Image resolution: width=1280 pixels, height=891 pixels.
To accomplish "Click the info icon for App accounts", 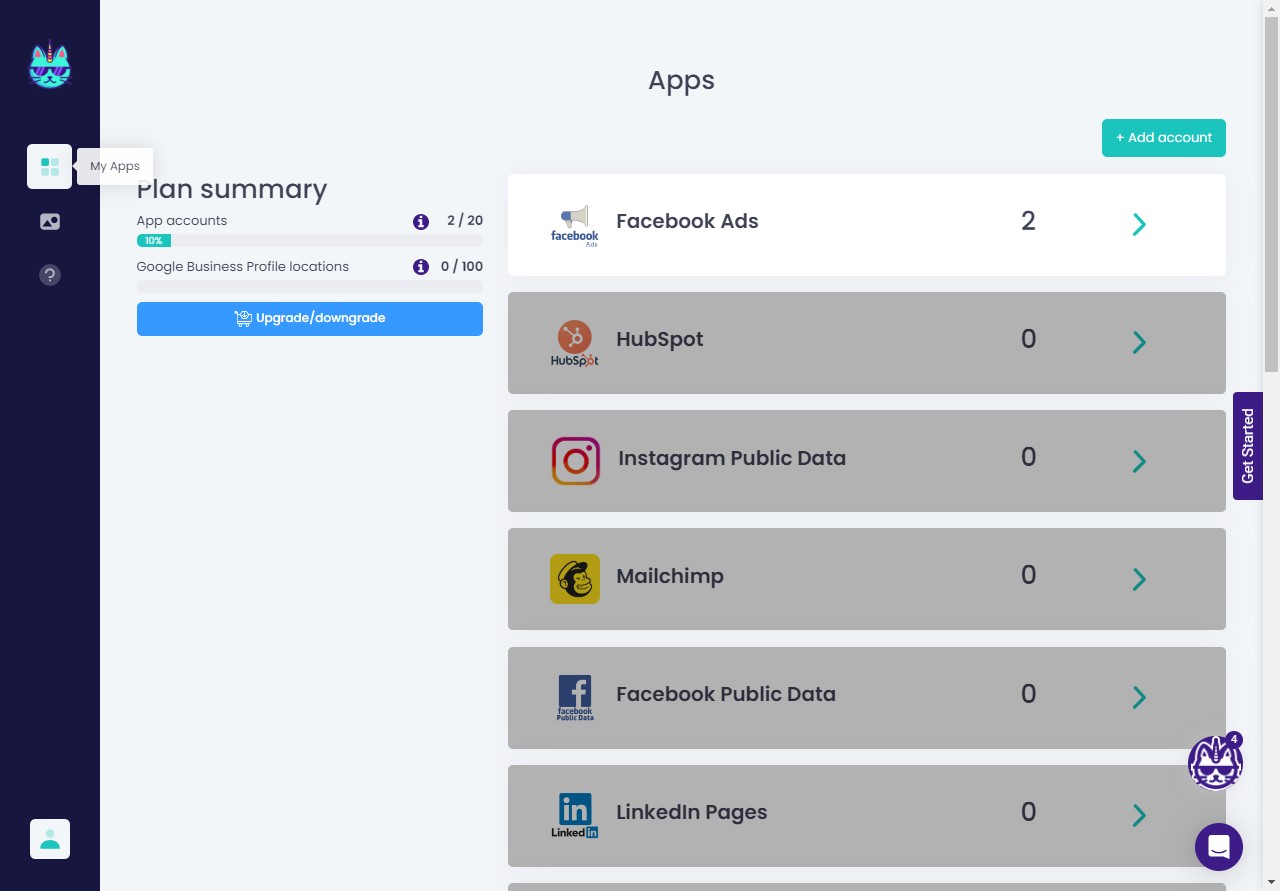I will (x=421, y=221).
